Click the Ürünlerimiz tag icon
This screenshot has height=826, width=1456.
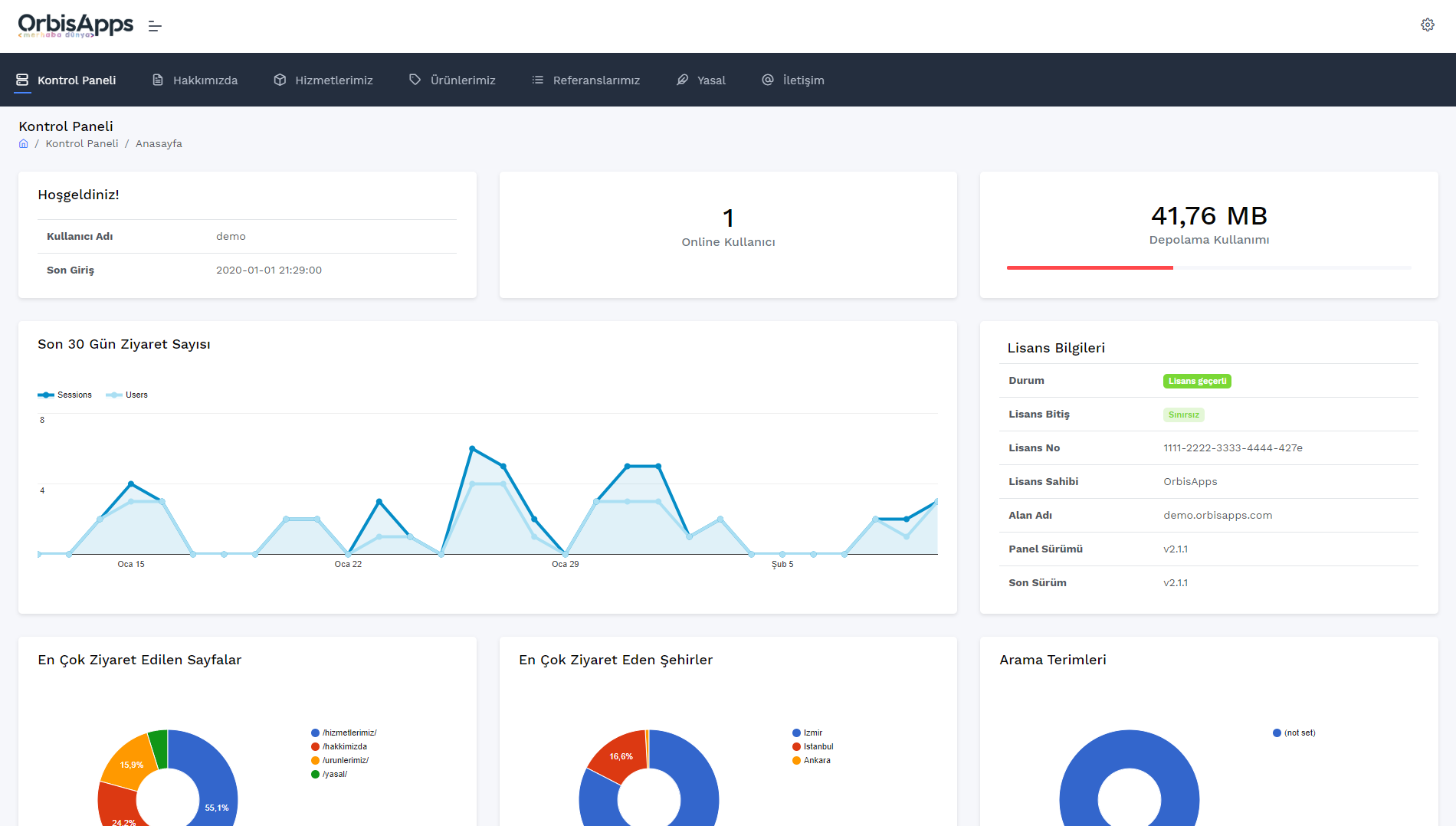415,80
